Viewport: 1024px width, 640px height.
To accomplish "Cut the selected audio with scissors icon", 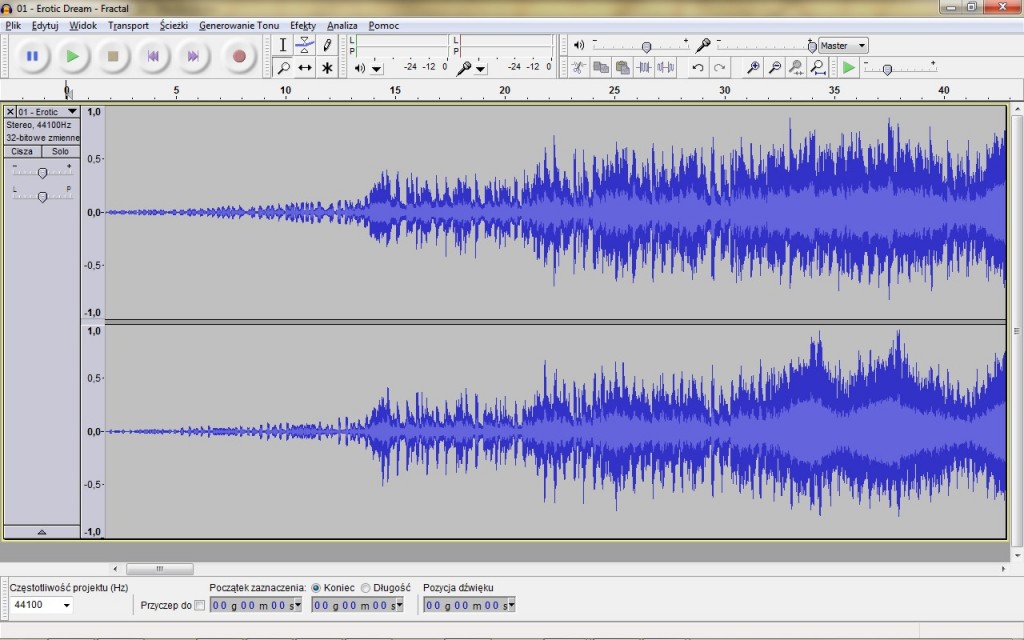I will tap(578, 67).
